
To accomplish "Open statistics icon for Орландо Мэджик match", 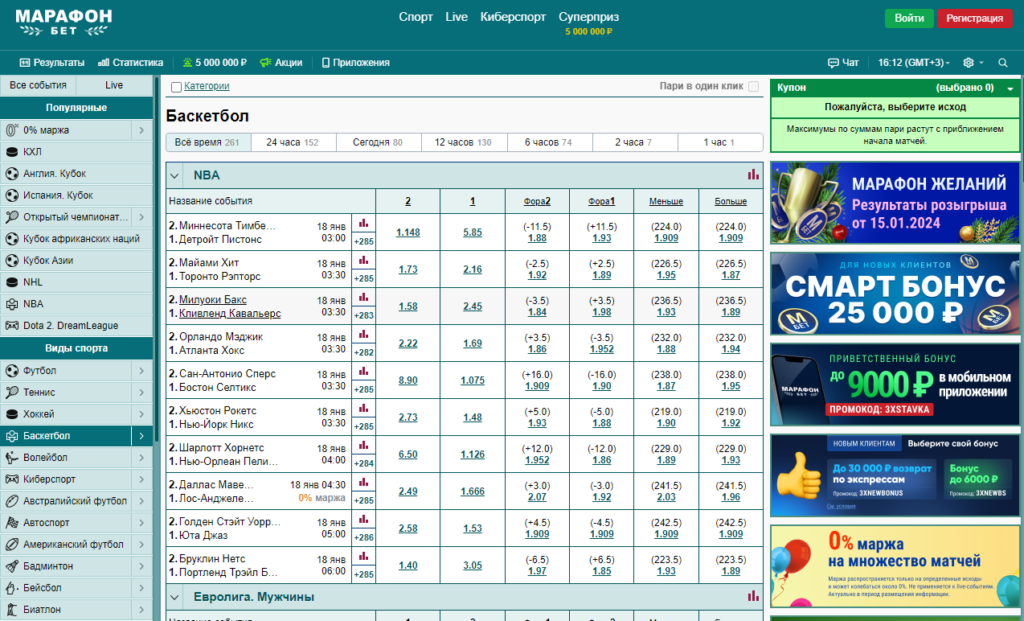I will (x=363, y=334).
